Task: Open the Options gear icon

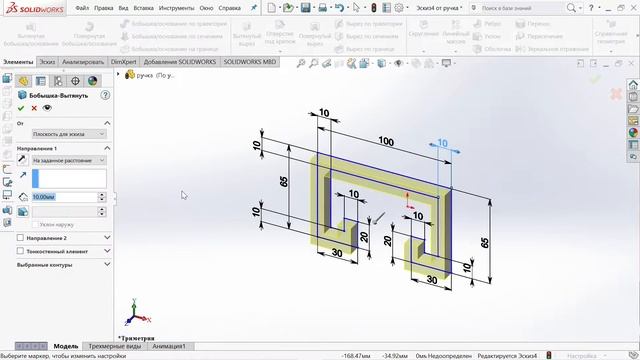Action: click(399, 8)
